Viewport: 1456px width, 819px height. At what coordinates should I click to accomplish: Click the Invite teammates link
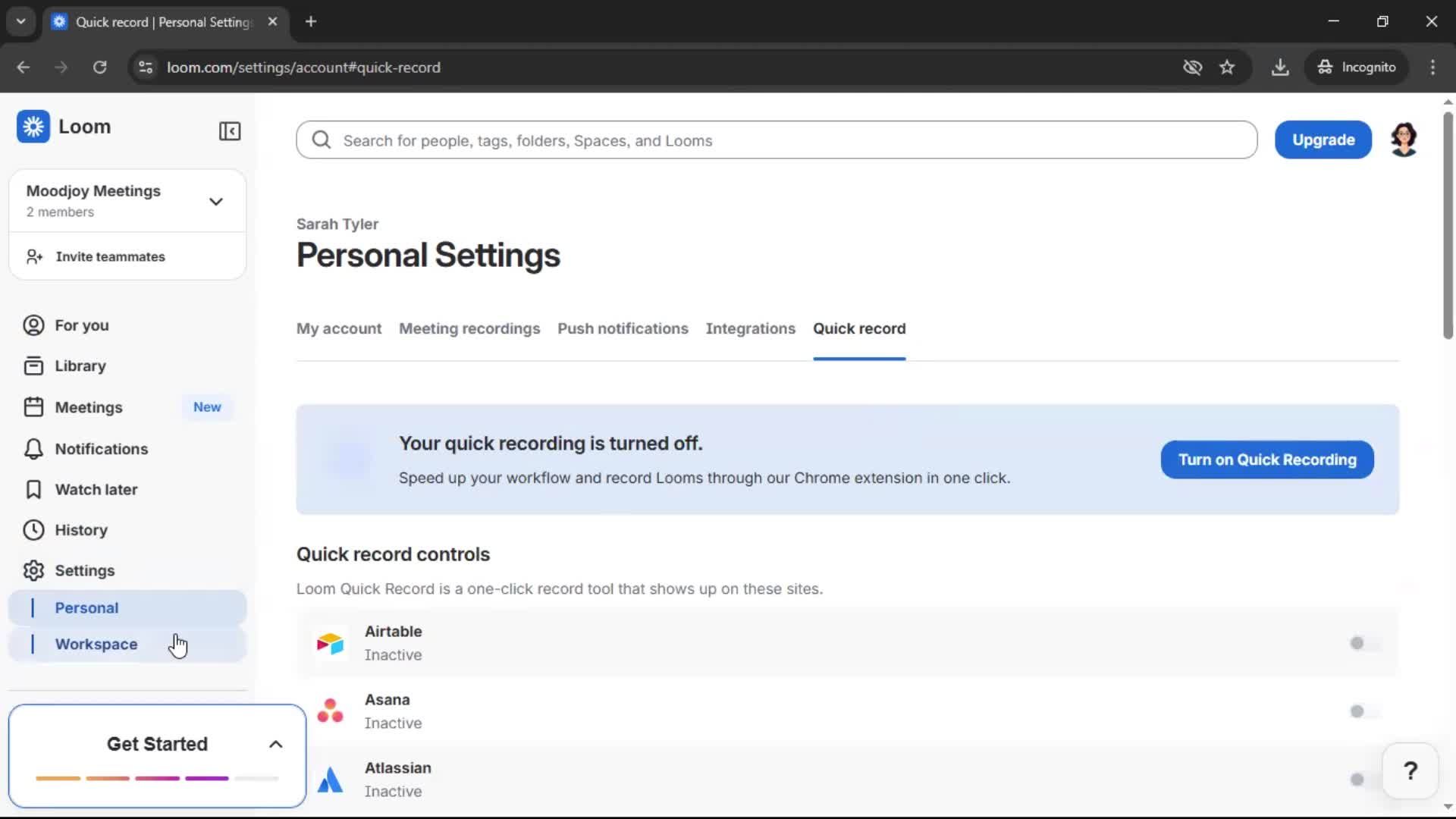pyautogui.click(x=110, y=256)
